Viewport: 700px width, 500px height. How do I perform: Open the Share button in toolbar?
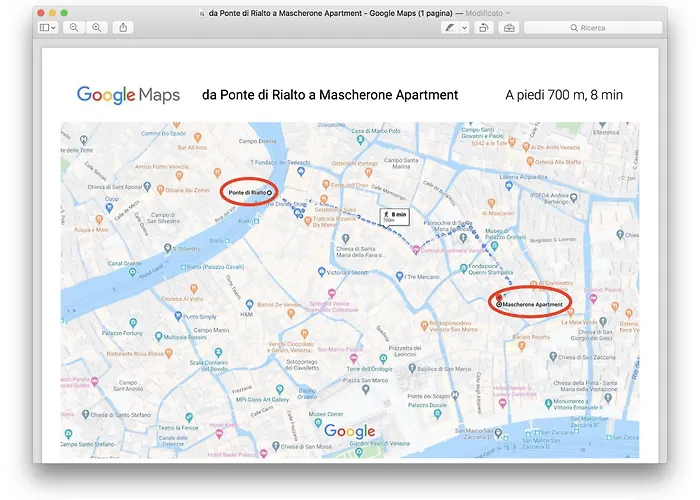pyautogui.click(x=123, y=28)
